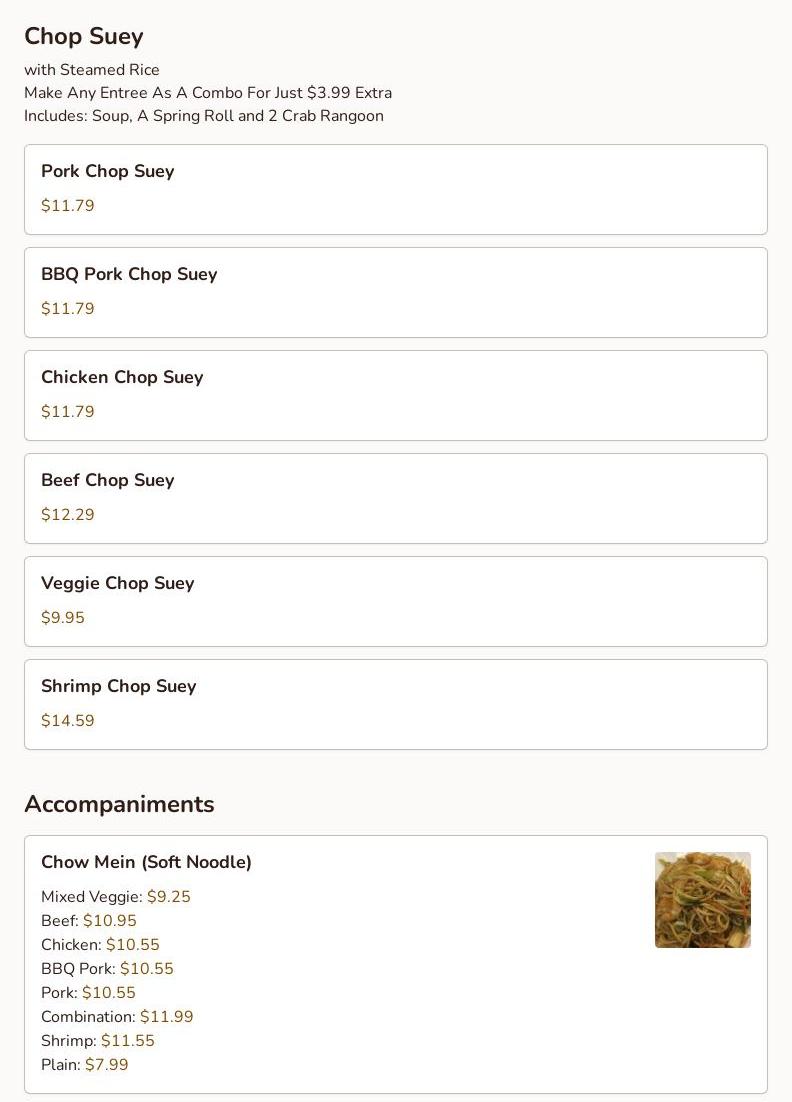
Task: Choose the BBQ Pork chow mein option
Action: point(107,969)
